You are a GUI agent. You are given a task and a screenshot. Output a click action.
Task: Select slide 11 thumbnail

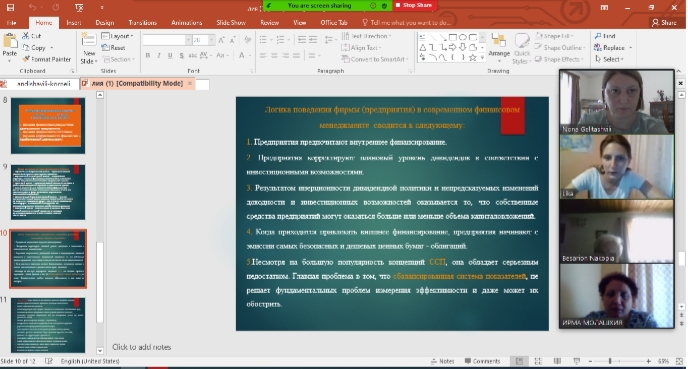[x=48, y=325]
